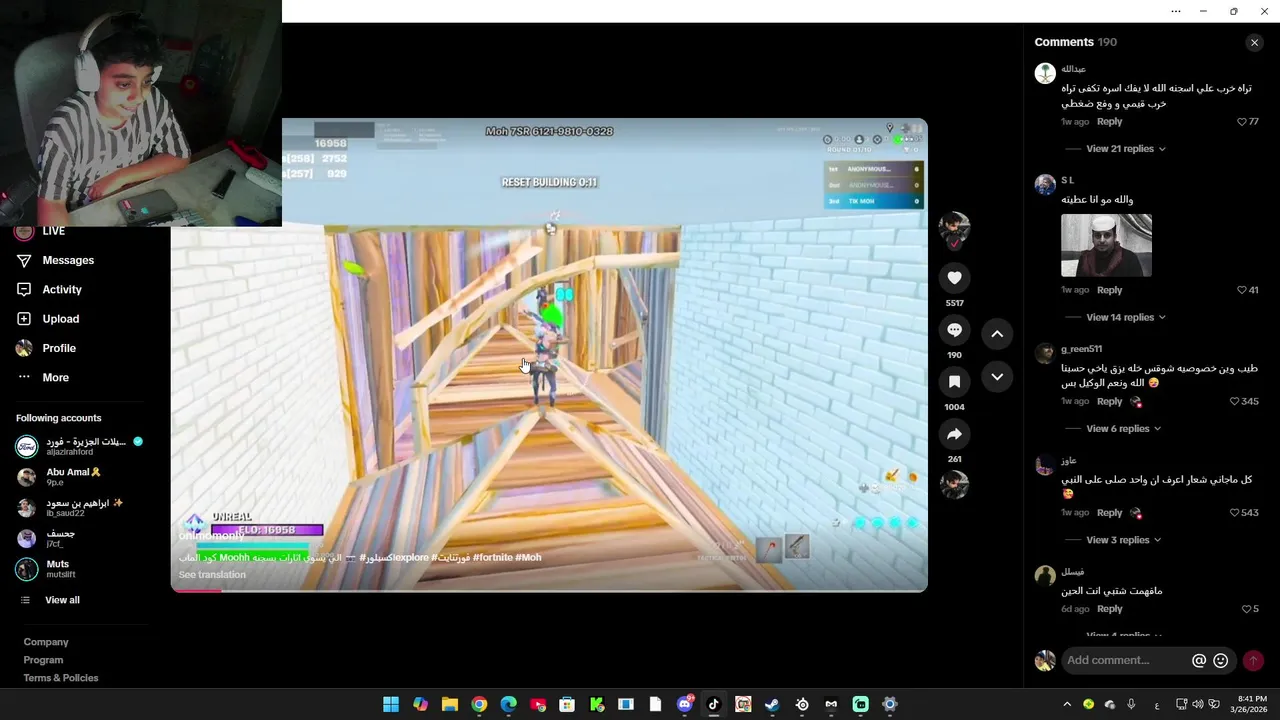Expand View 6 replies

pos(1123,428)
